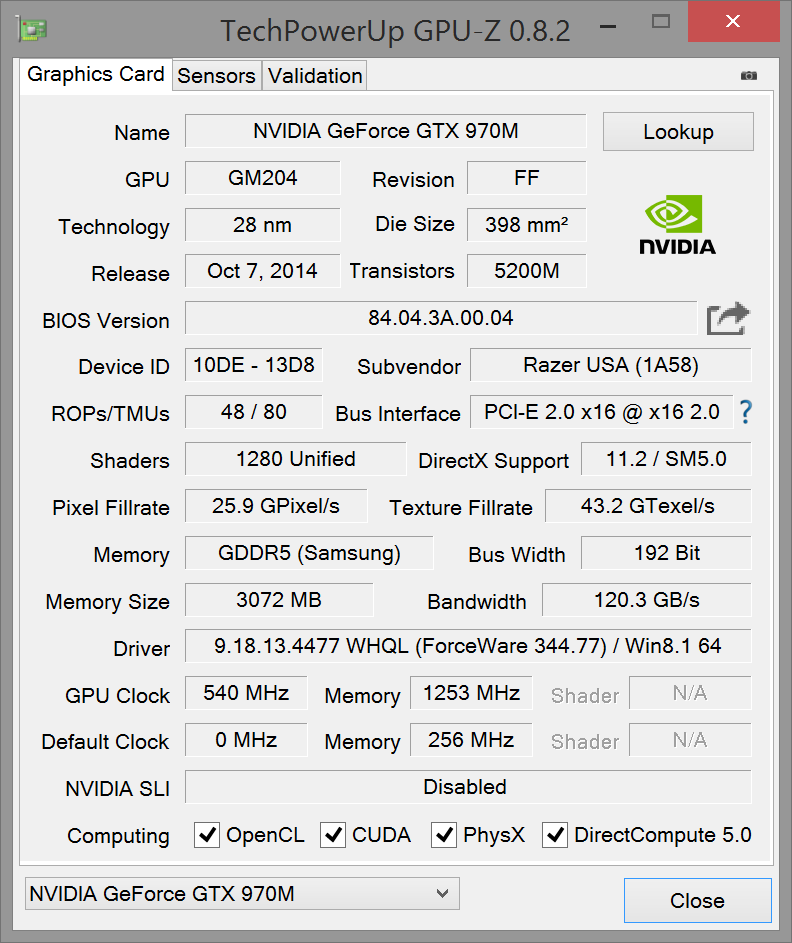The width and height of the screenshot is (792, 943).
Task: Click the Bus Width field 192 Bit
Action: tap(666, 553)
